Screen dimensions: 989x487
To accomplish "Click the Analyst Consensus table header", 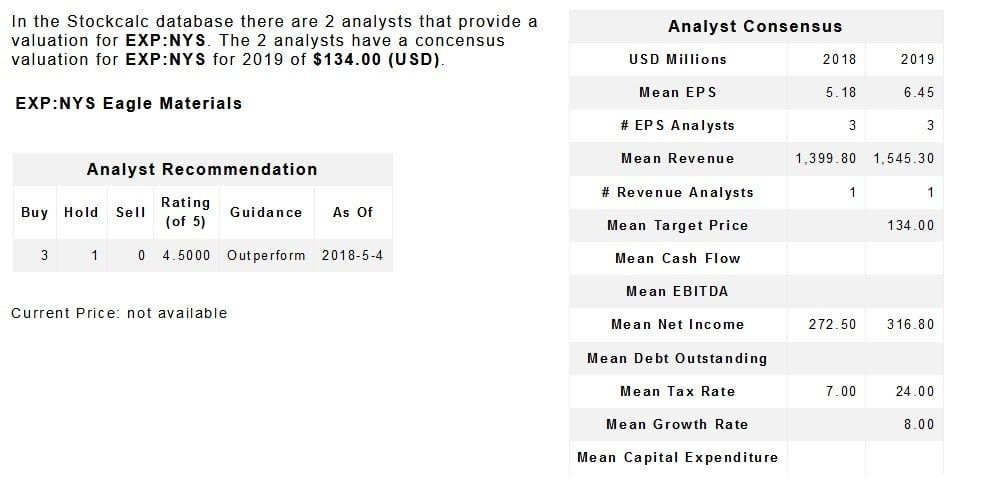I will tap(755, 27).
